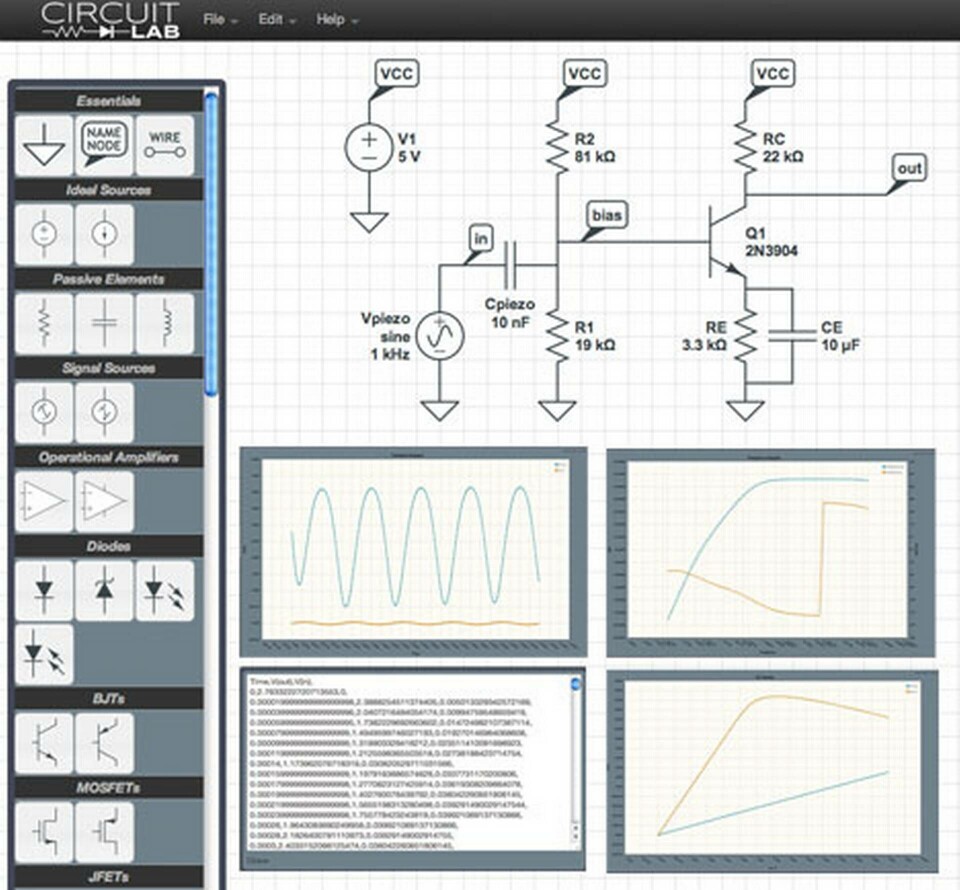The image size is (960, 890).
Task: Click inside the CSV data text box
Action: (409, 763)
